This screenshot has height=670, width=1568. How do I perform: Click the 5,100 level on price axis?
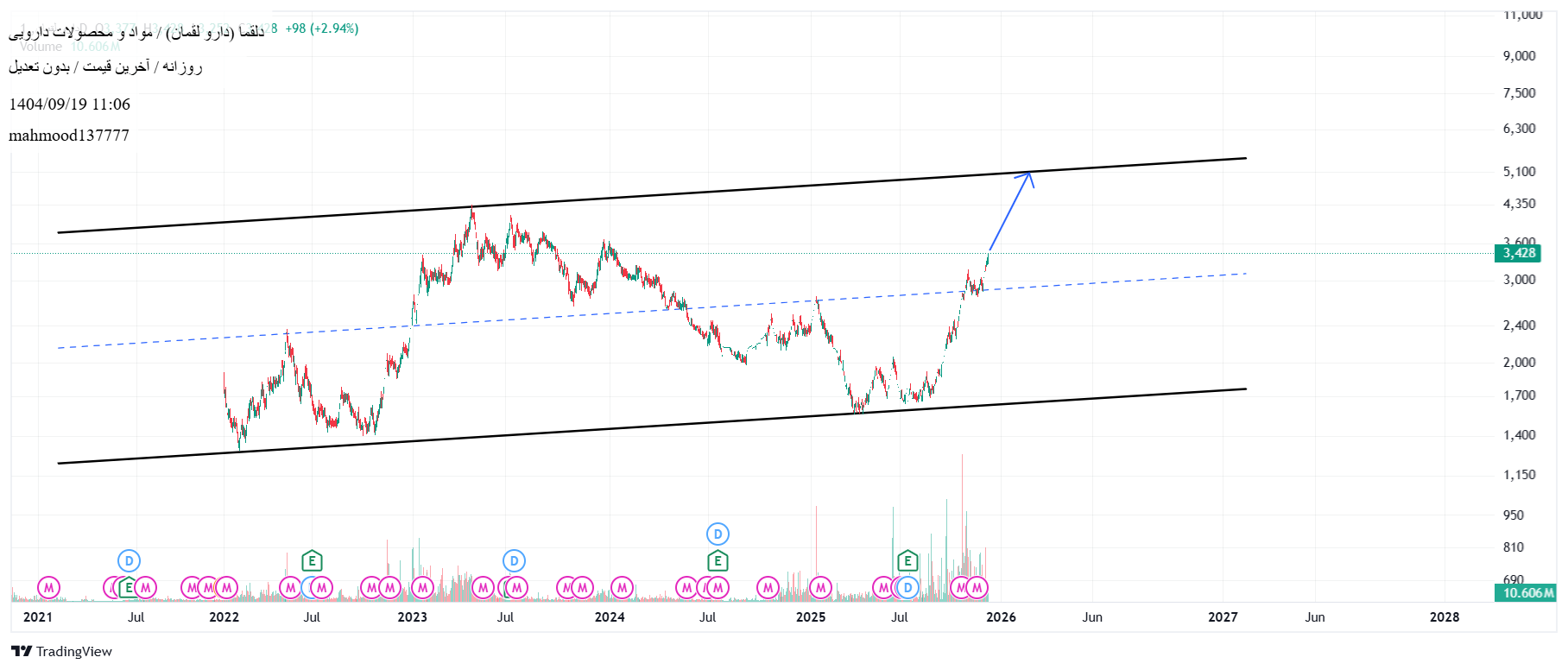pos(1519,171)
